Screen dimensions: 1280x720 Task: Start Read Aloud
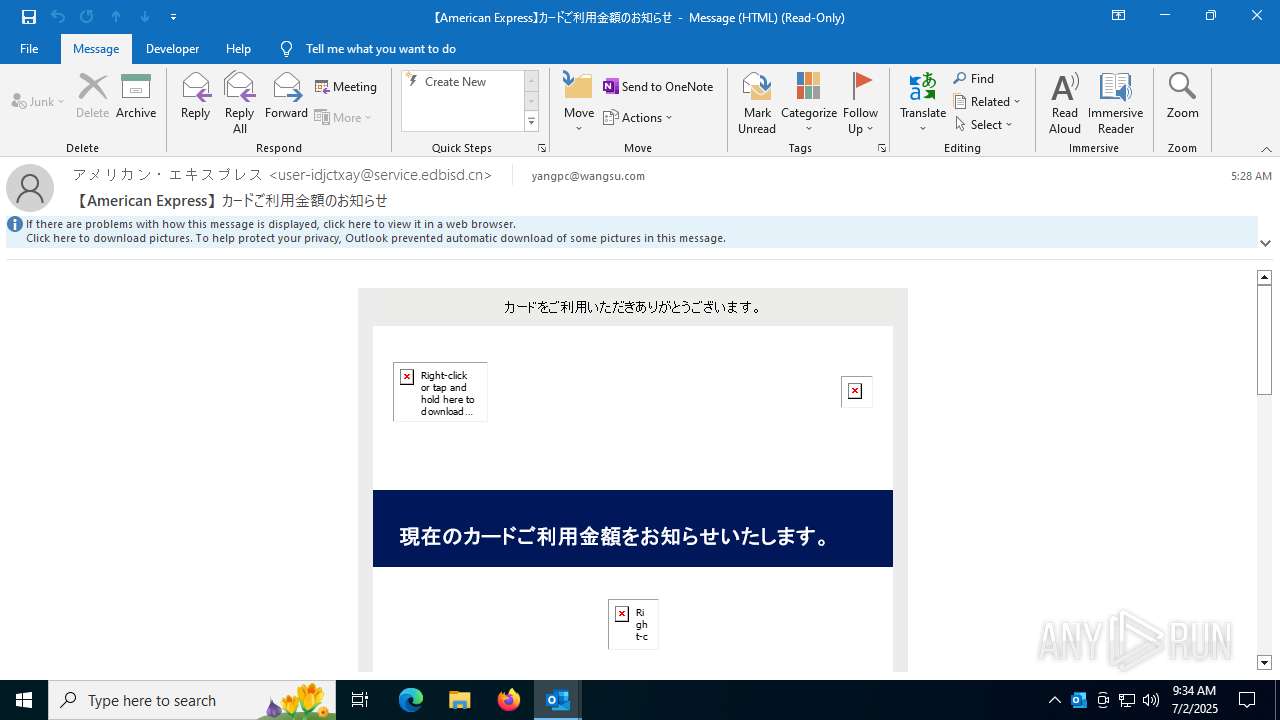1065,103
